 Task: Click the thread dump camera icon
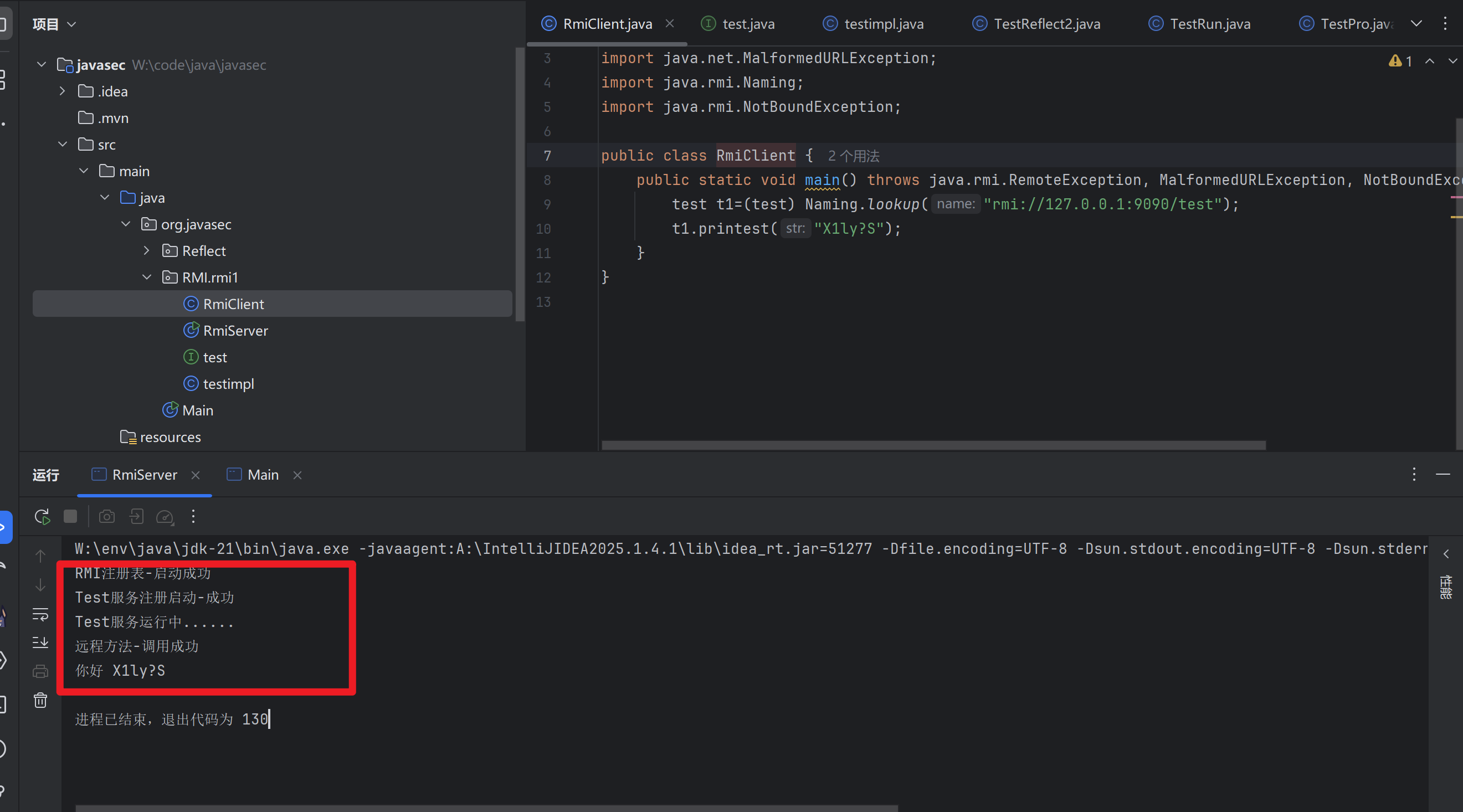107,516
